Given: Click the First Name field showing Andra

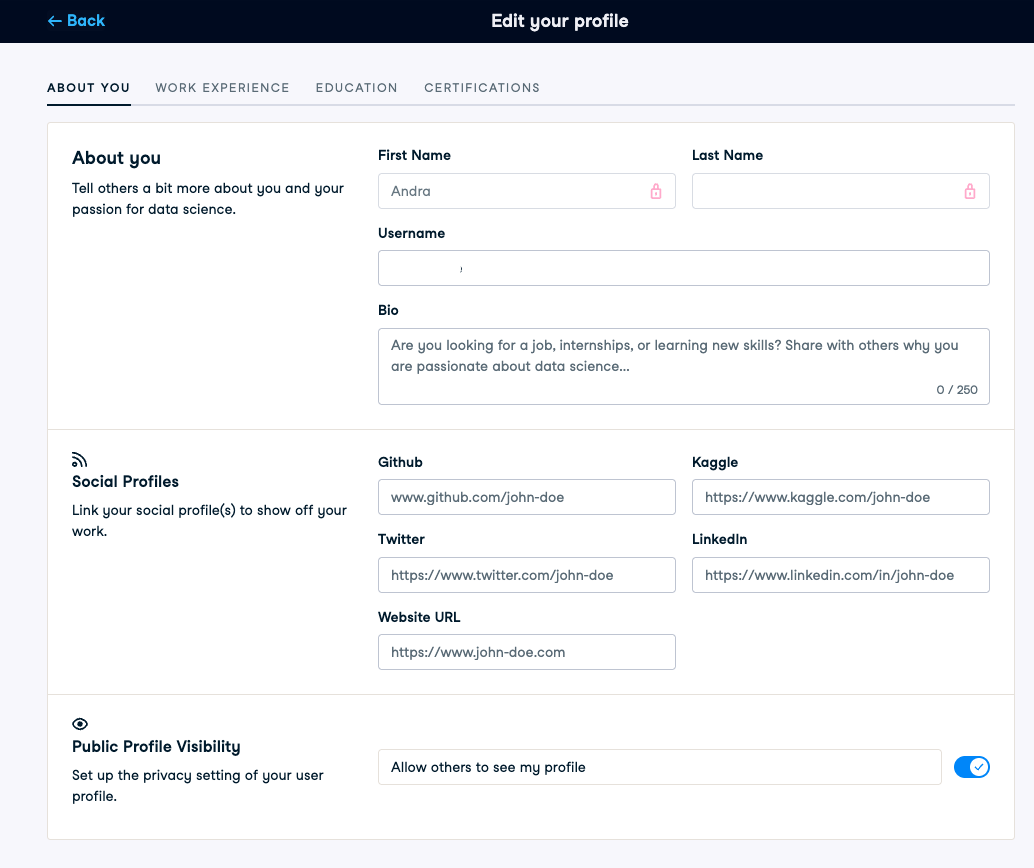Looking at the screenshot, I should (x=510, y=191).
